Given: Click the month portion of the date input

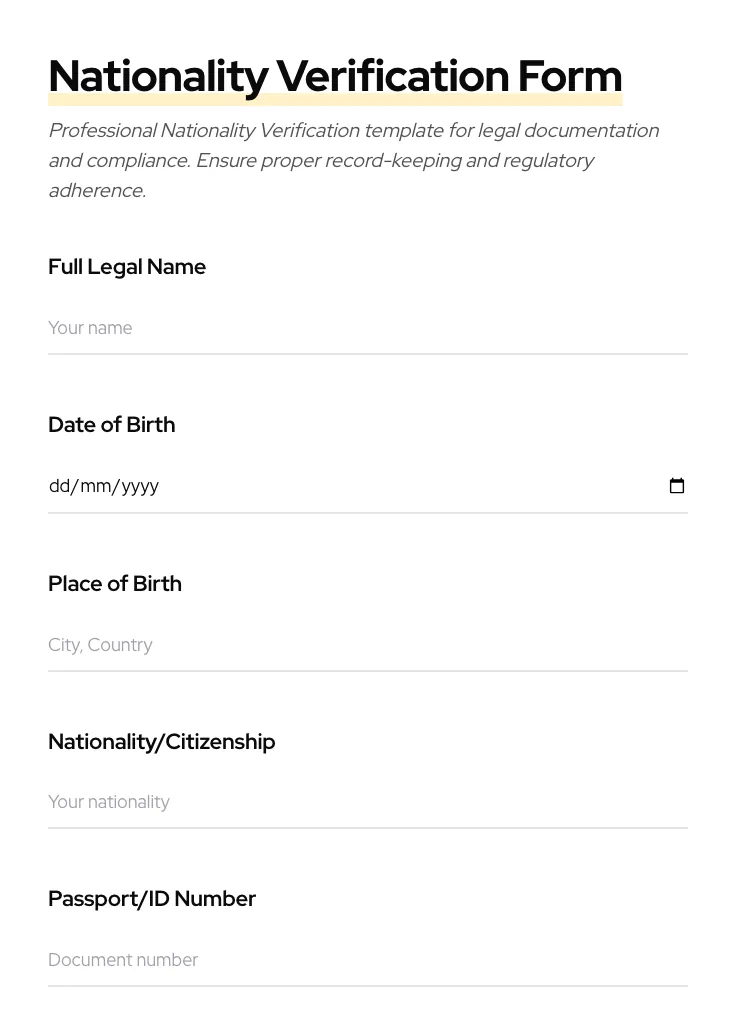Looking at the screenshot, I should (95, 486).
